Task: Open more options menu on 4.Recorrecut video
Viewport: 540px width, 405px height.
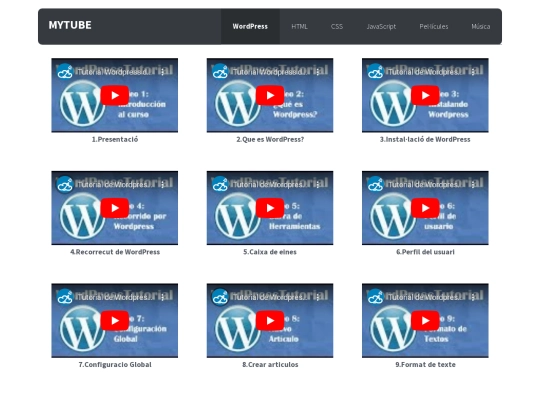Action: point(163,185)
